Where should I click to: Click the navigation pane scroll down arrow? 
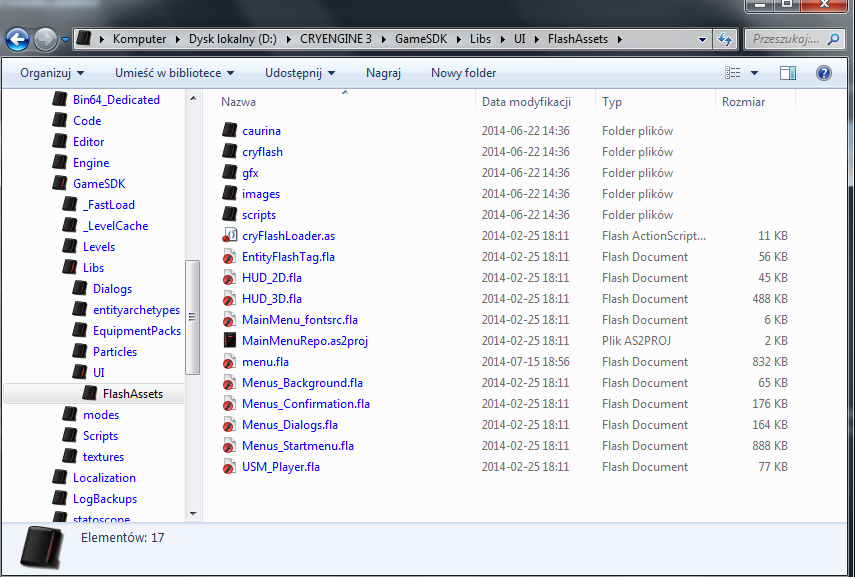click(193, 513)
